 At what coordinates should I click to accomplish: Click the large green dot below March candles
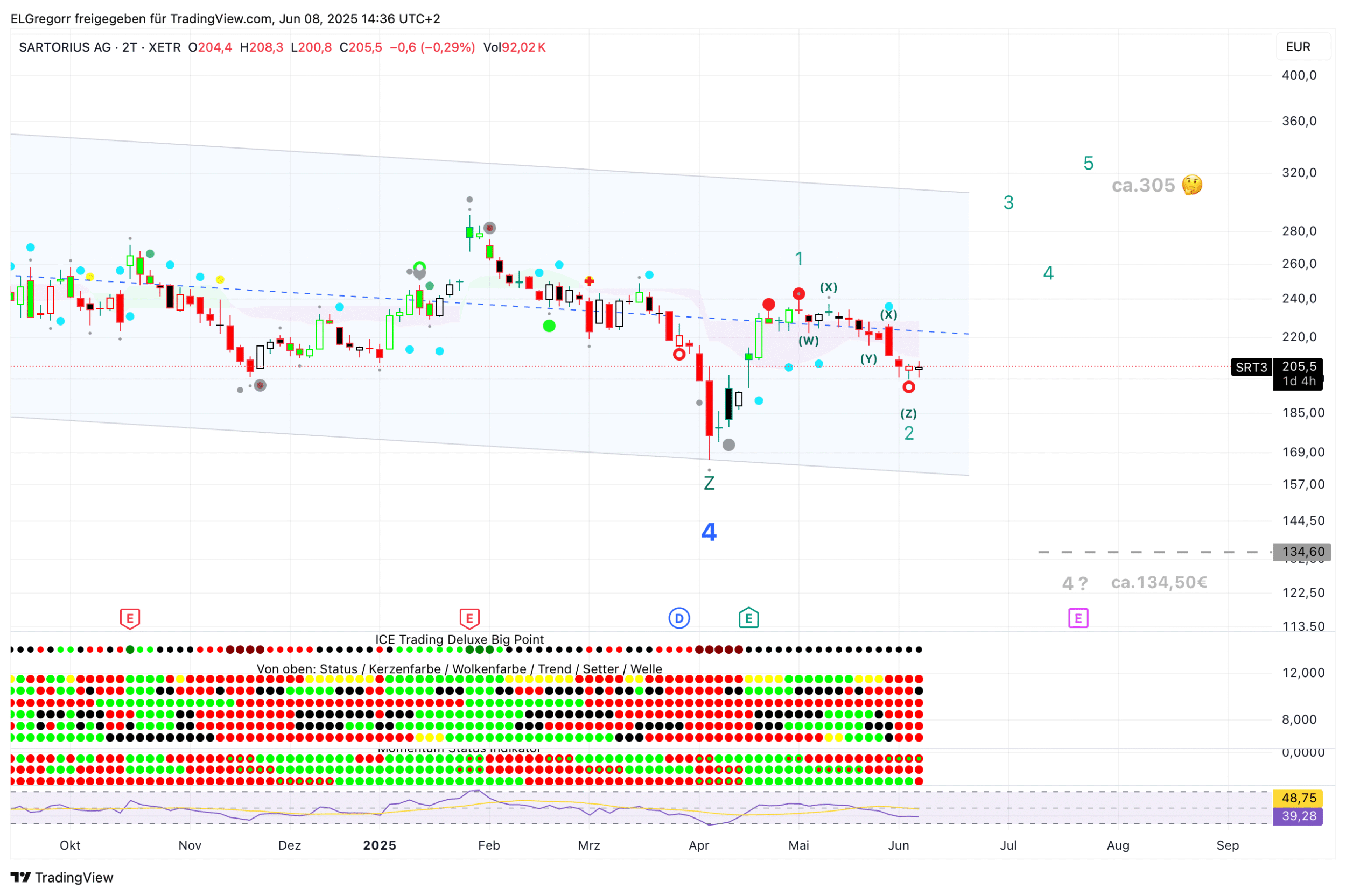pyautogui.click(x=549, y=326)
